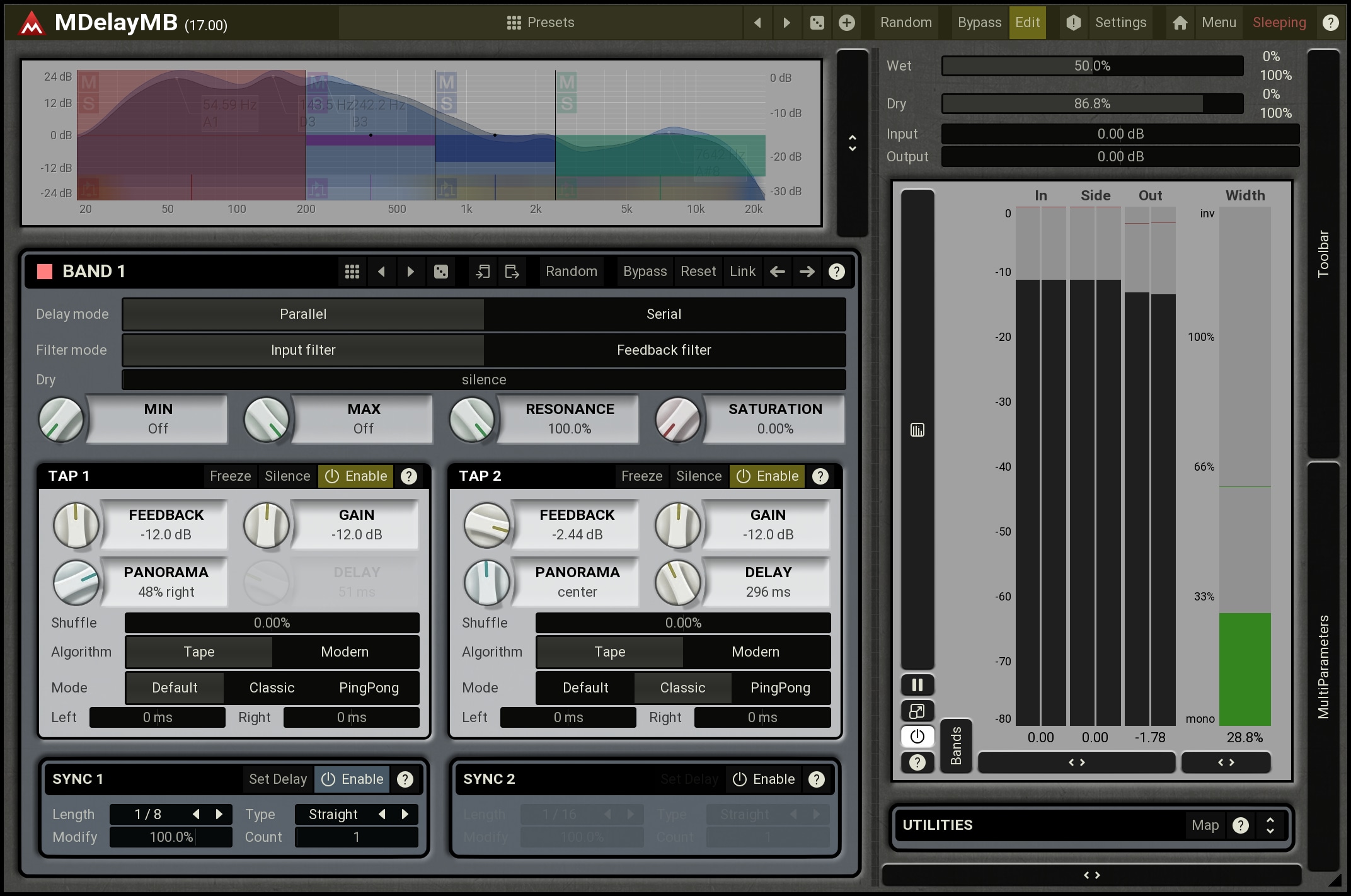Click the Band 1 Reset button

(698, 272)
